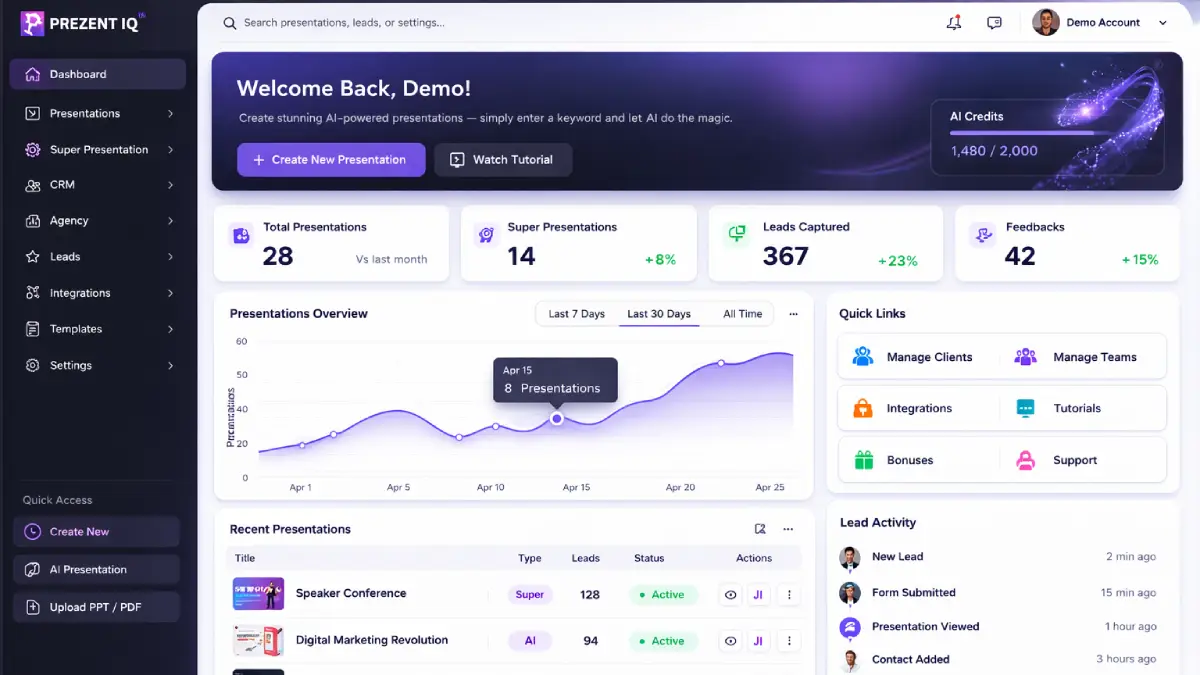Click Form Submitted activity entry
Viewport: 1200px width, 675px height.
coord(998,593)
